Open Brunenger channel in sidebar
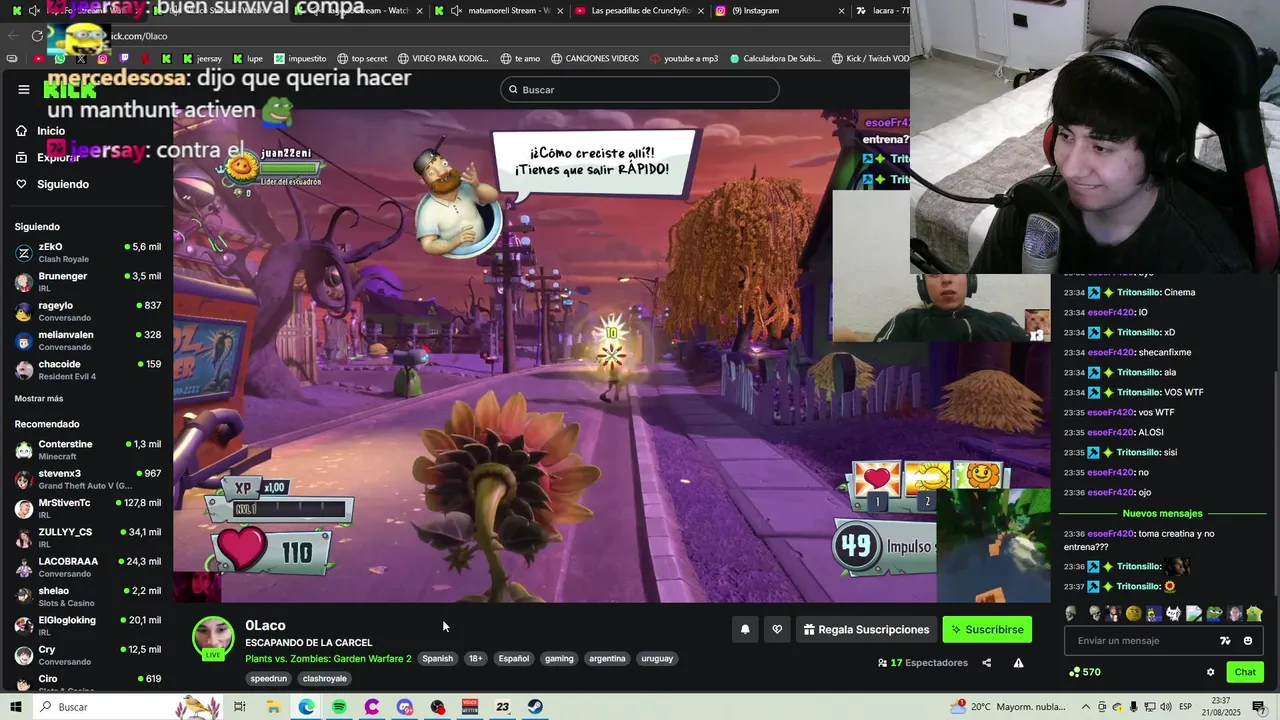Screen dimensions: 1280x720 point(87,282)
